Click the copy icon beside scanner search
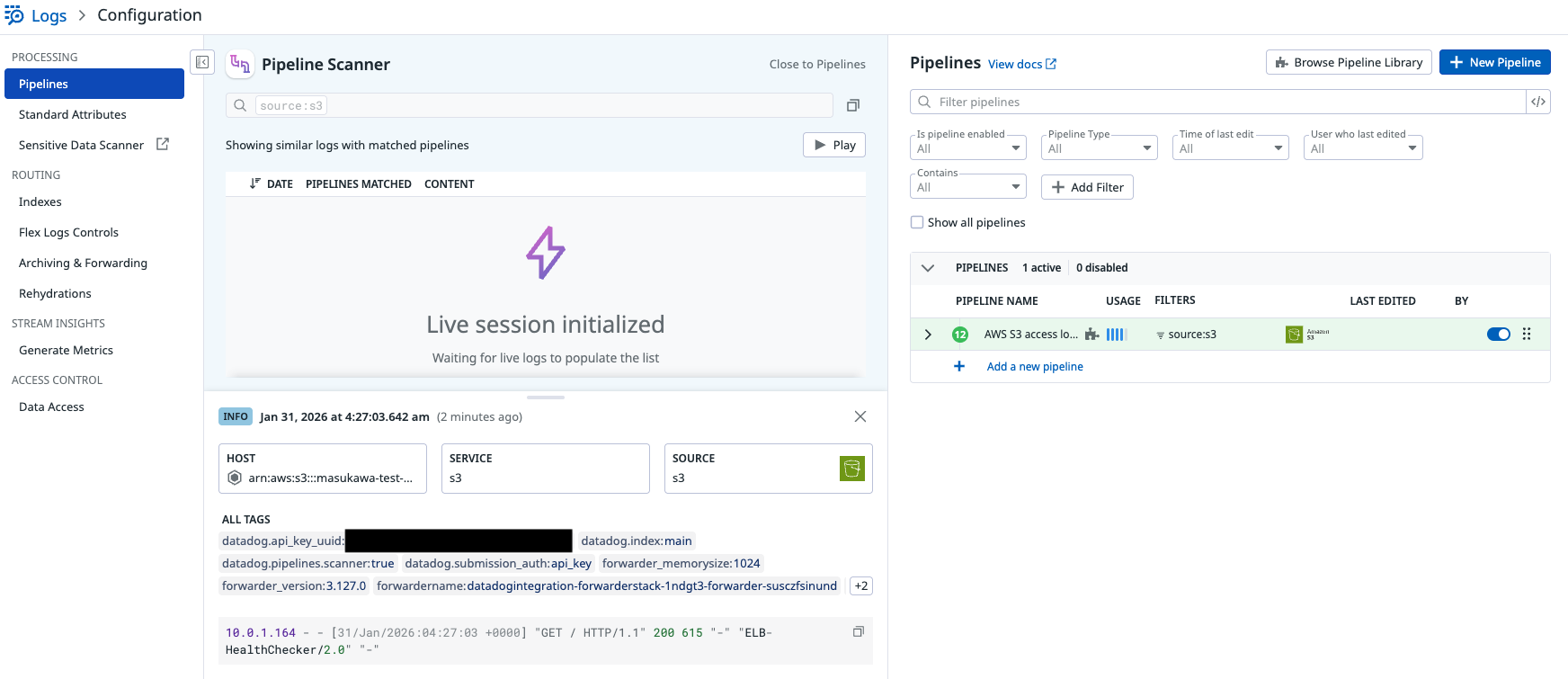This screenshot has height=679, width=1568. (853, 105)
